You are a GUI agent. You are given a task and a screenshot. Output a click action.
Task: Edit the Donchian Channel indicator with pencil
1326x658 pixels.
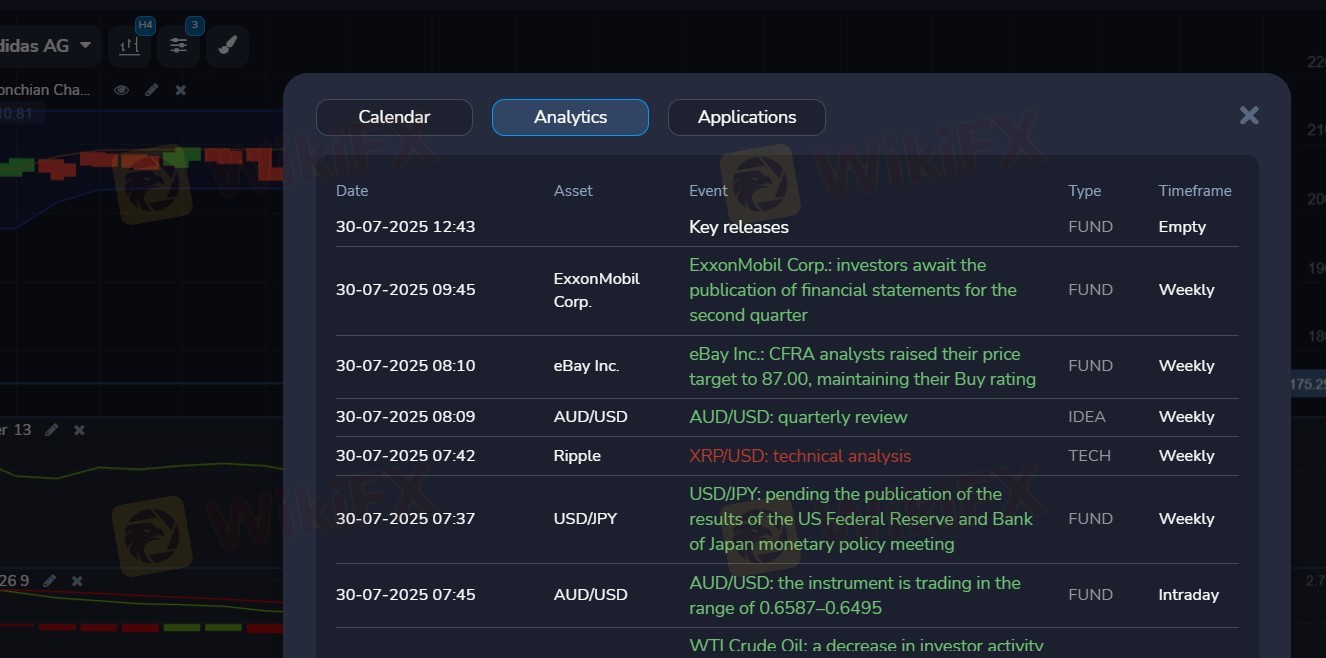152,90
